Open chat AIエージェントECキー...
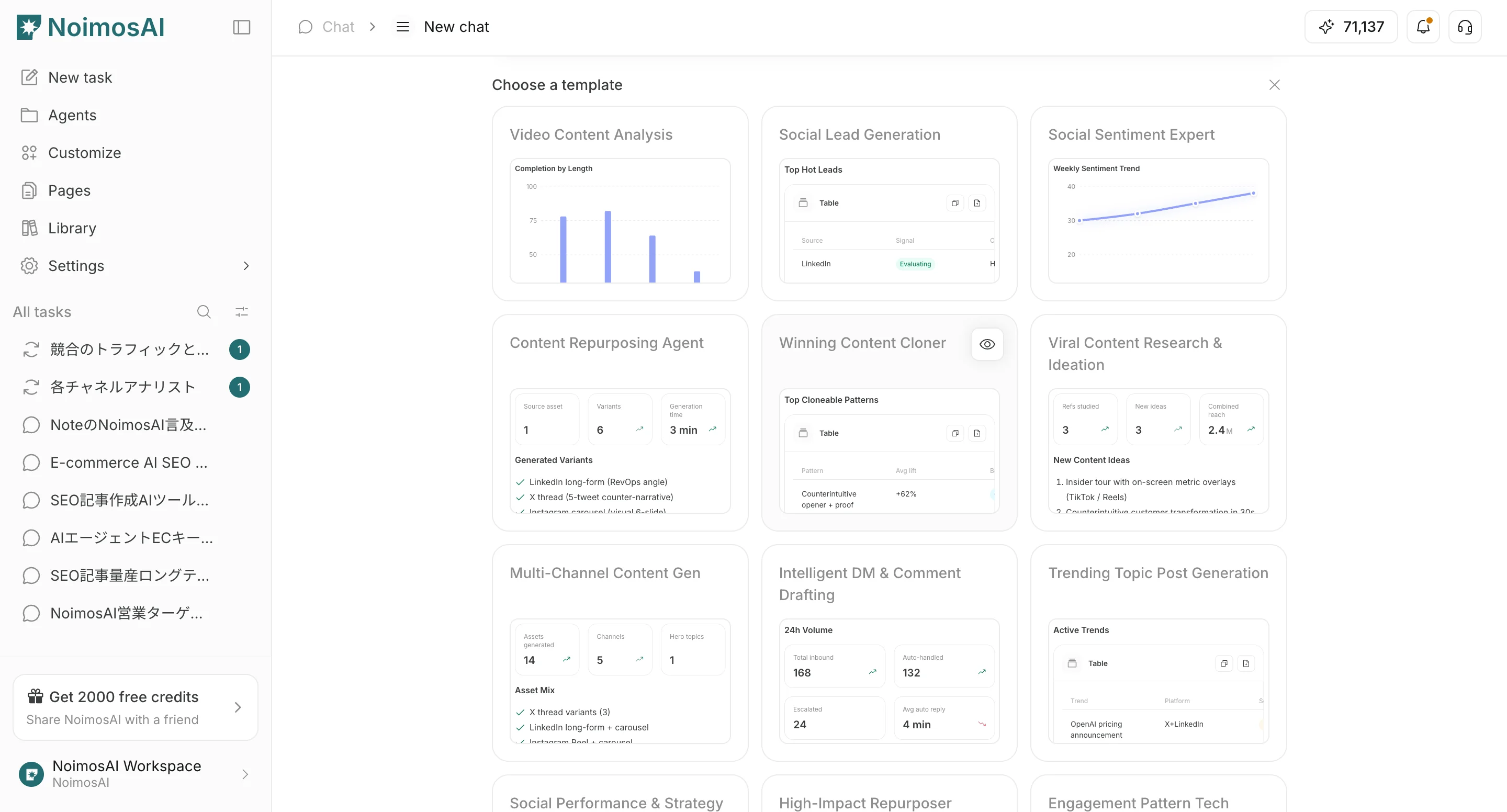 pyautogui.click(x=135, y=538)
